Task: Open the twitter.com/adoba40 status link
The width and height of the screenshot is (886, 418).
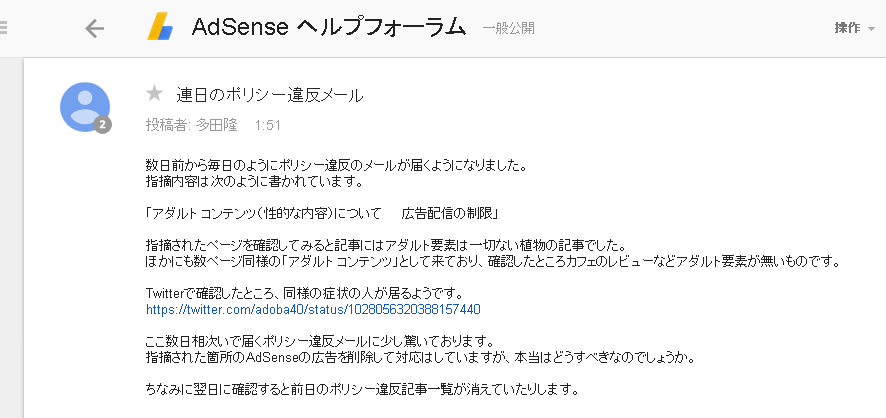Action: [313, 310]
